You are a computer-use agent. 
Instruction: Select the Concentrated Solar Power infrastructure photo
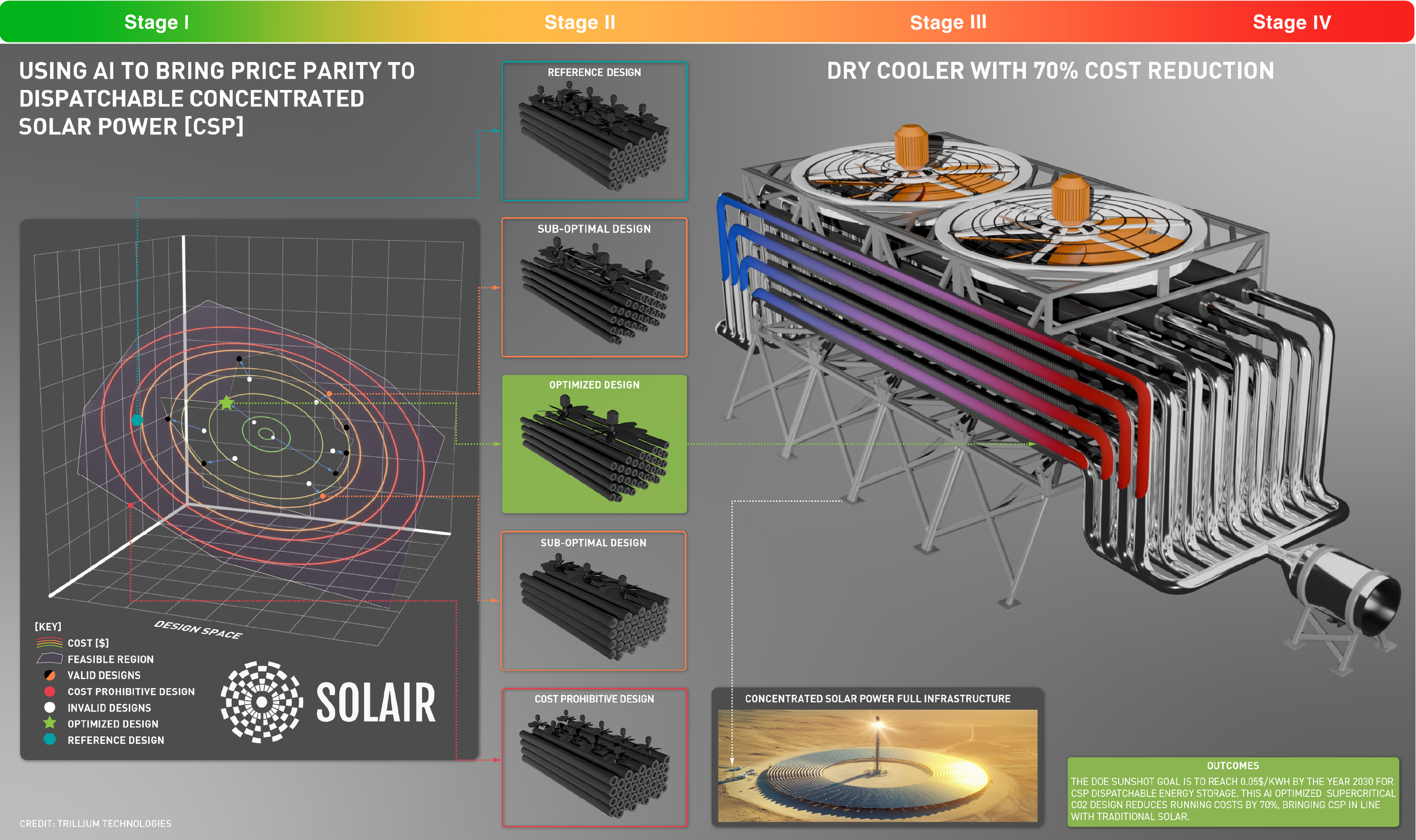(x=877, y=765)
